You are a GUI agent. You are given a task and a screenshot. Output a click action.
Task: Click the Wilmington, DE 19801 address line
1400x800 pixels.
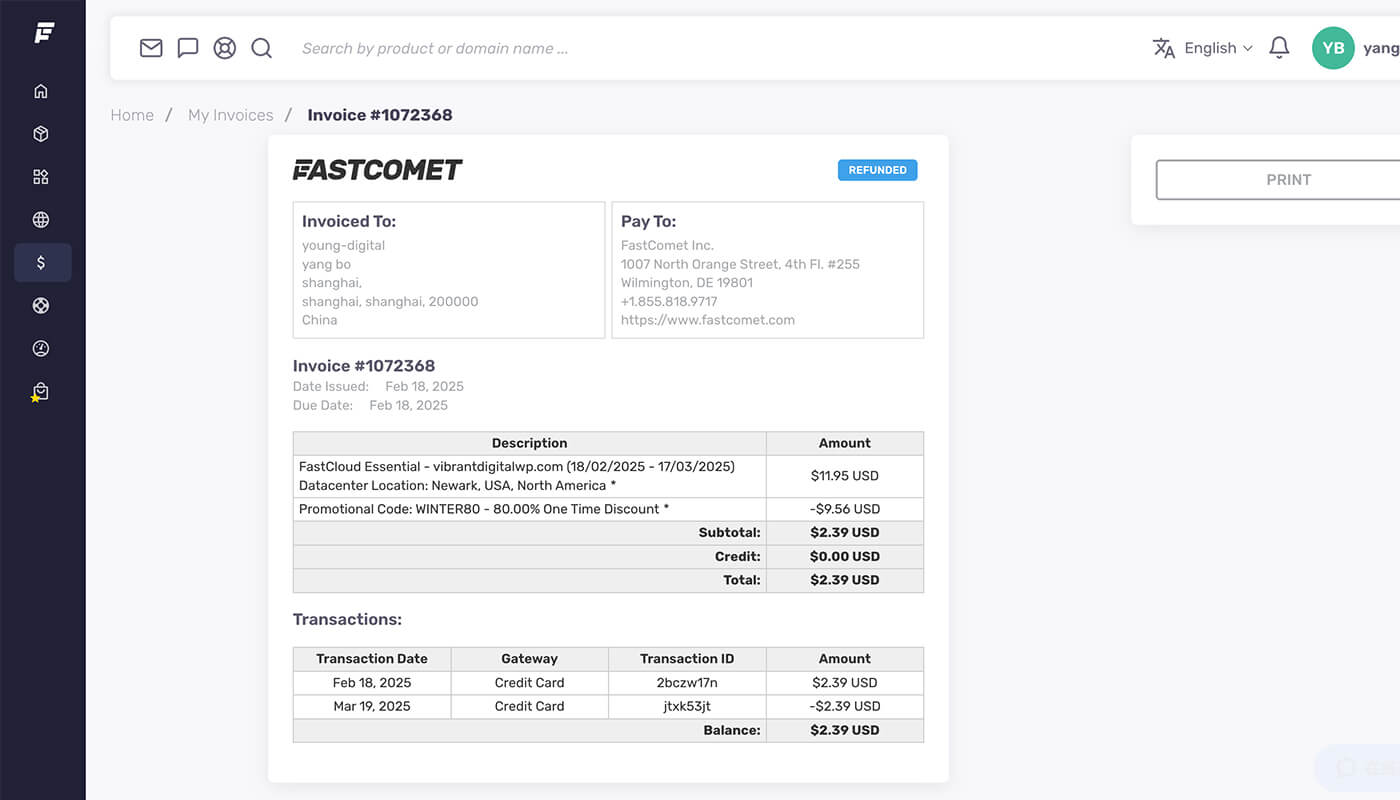coord(687,283)
